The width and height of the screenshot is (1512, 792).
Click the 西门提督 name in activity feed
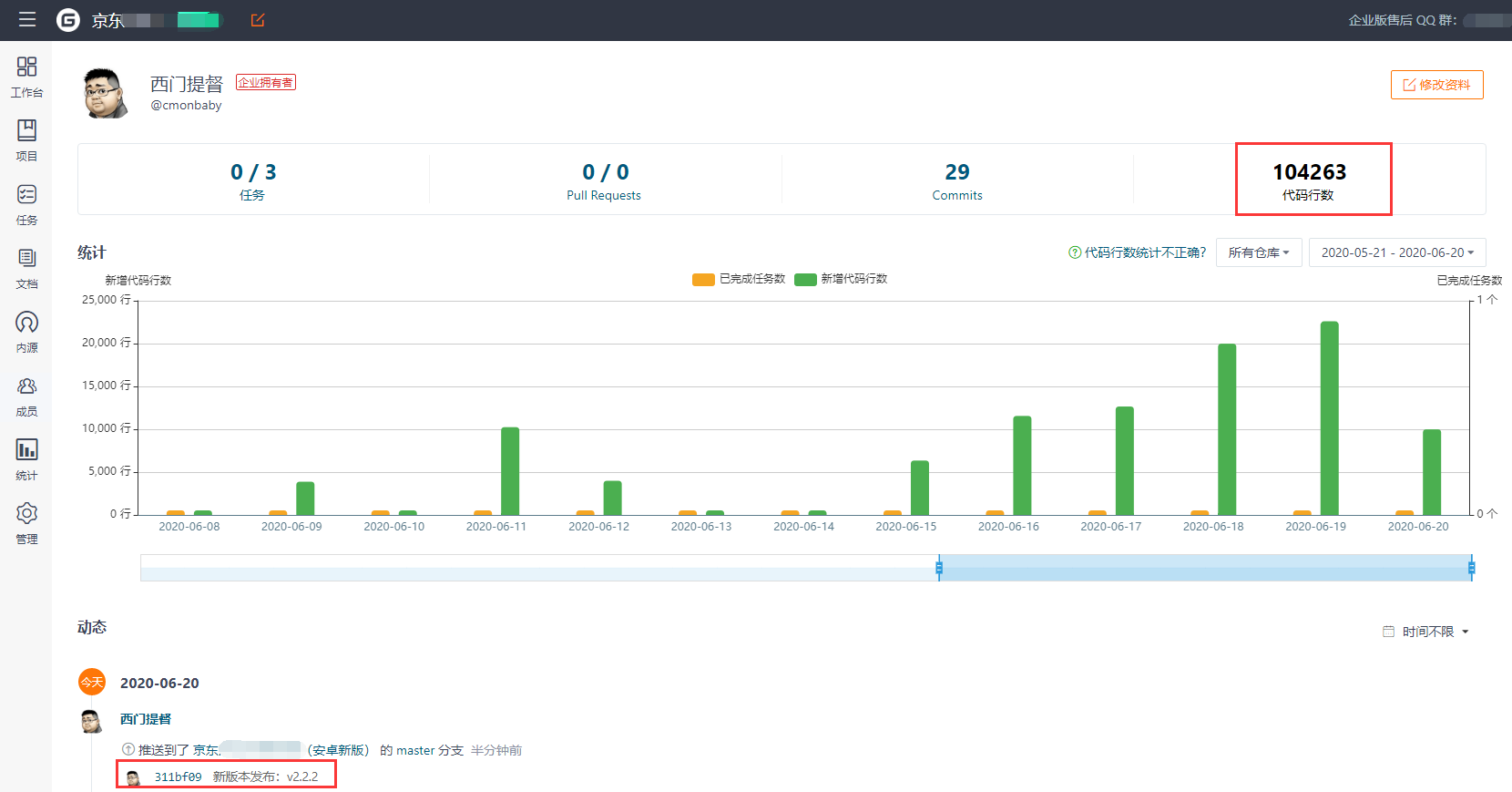click(146, 719)
